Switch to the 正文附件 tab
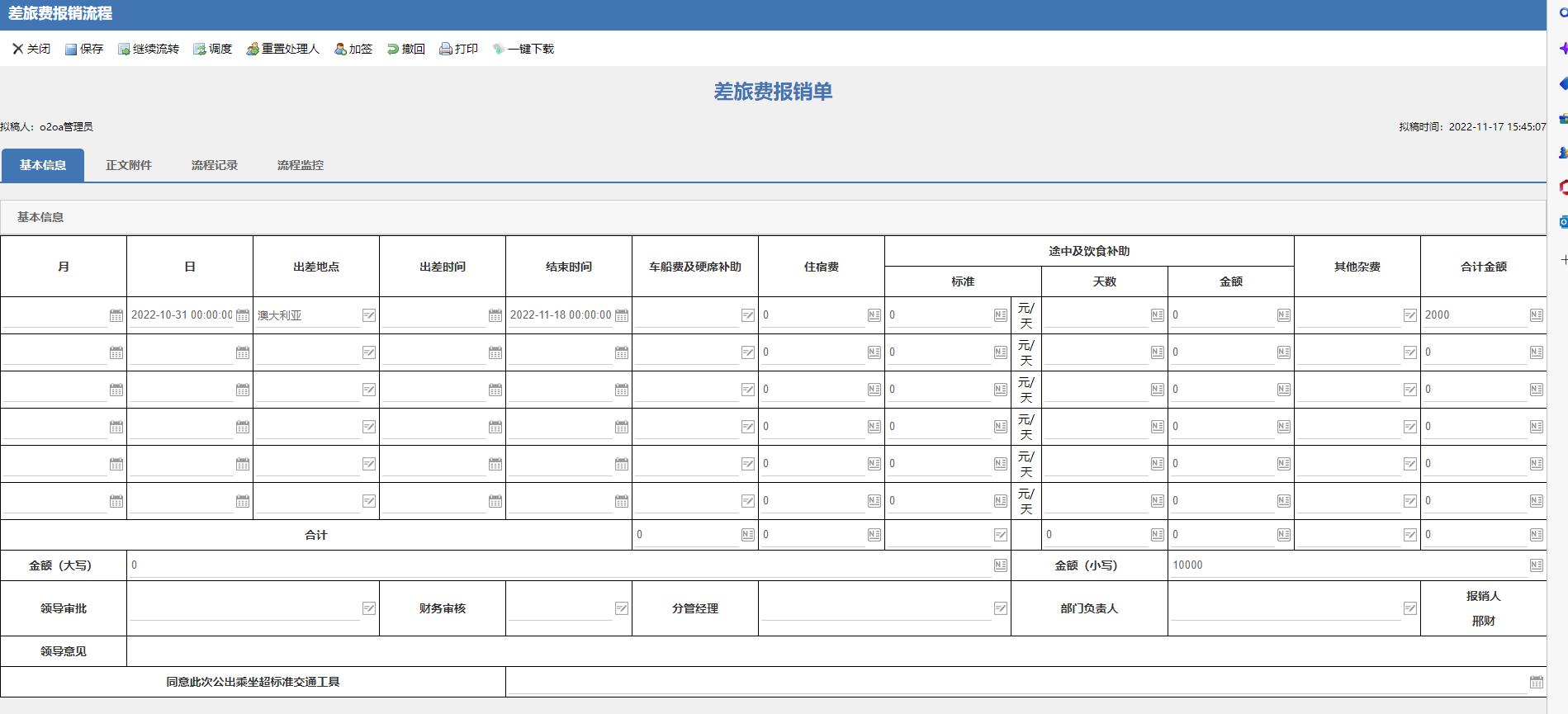This screenshot has height=714, width=1568. pyautogui.click(x=129, y=165)
